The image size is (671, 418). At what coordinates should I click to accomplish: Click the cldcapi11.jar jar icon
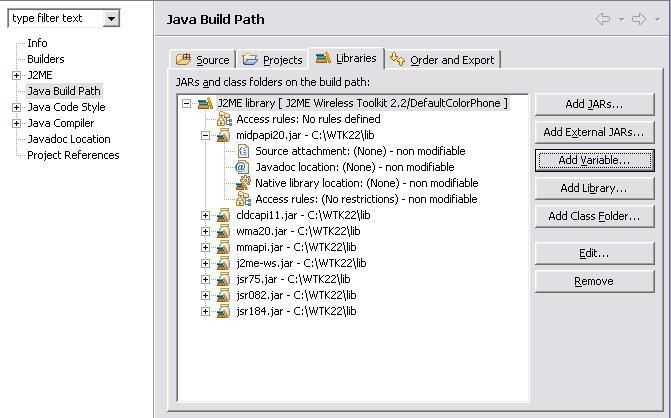pyautogui.click(x=223, y=215)
